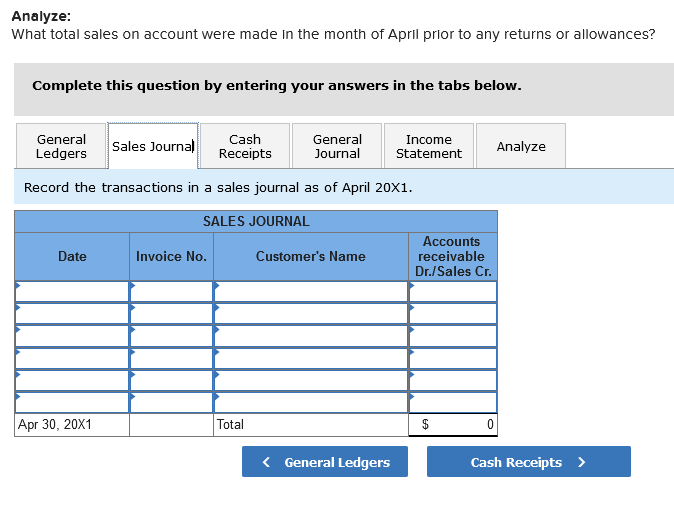Open the third row Date dropdown cell
Image resolution: width=674 pixels, height=508 pixels.
pos(72,337)
